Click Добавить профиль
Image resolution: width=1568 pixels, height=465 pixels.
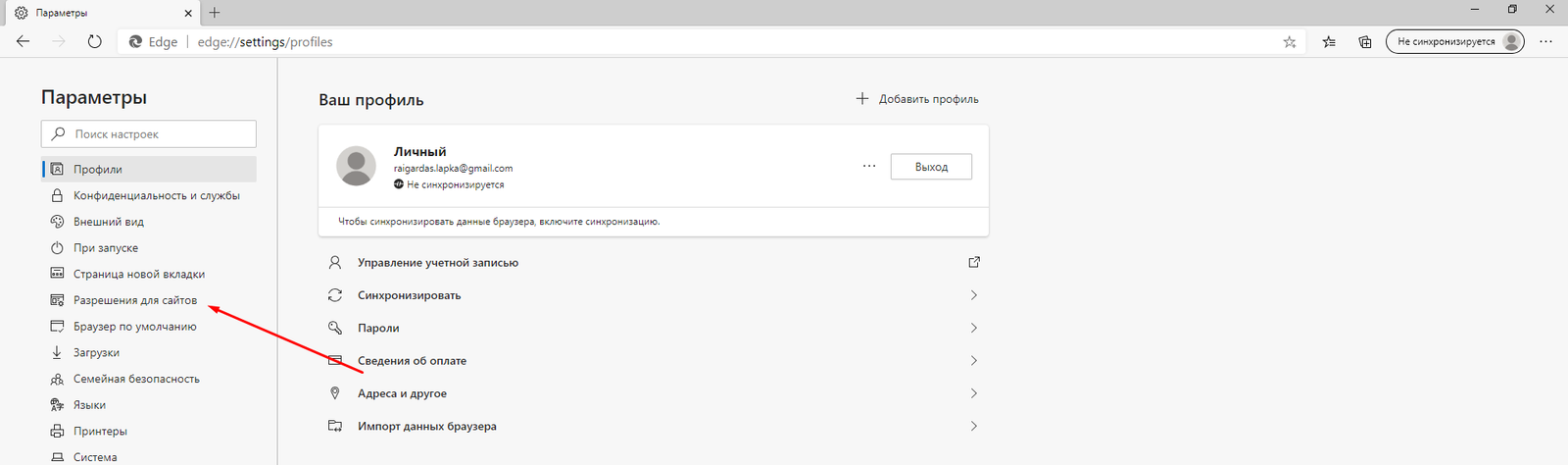pyautogui.click(x=917, y=99)
